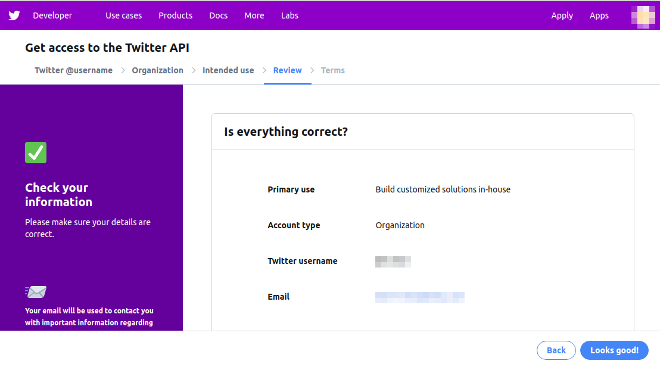Go to the Intended use step
Screen dimensions: 660x367
[228, 70]
